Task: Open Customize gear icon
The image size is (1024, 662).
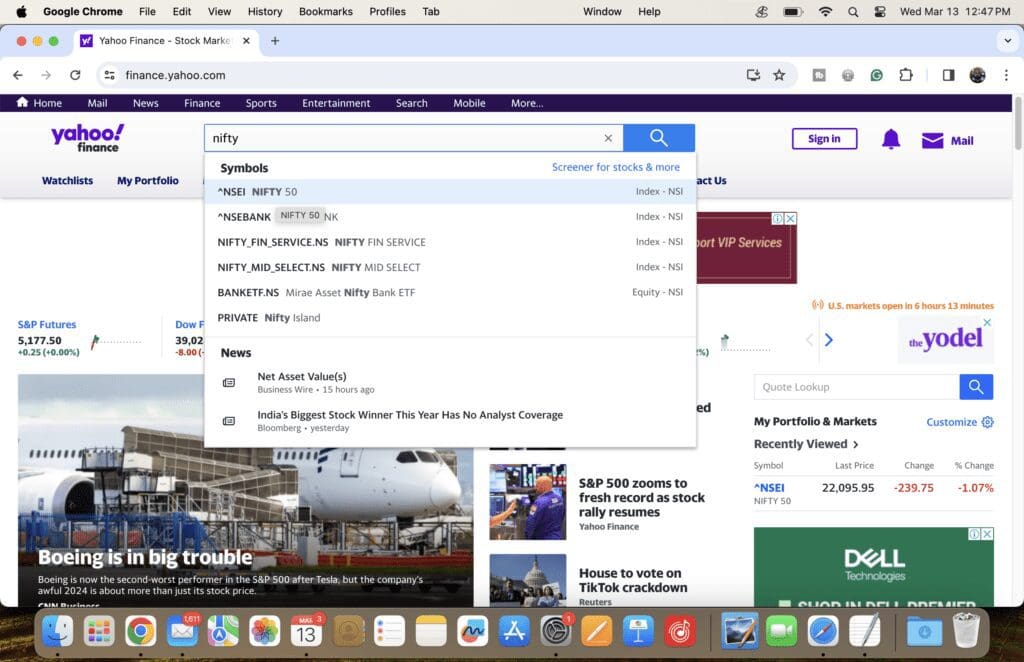Action: coord(987,422)
